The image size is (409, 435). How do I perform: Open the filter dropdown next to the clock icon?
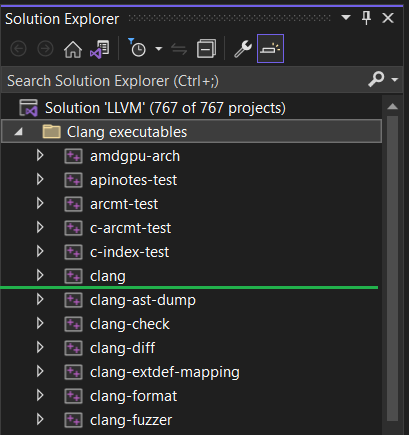click(x=159, y=49)
